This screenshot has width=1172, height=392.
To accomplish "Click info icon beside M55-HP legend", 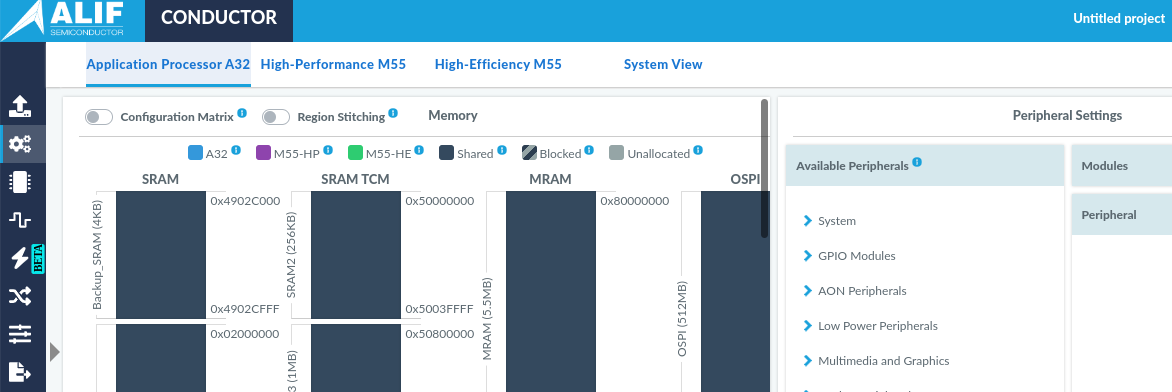I will click(327, 150).
